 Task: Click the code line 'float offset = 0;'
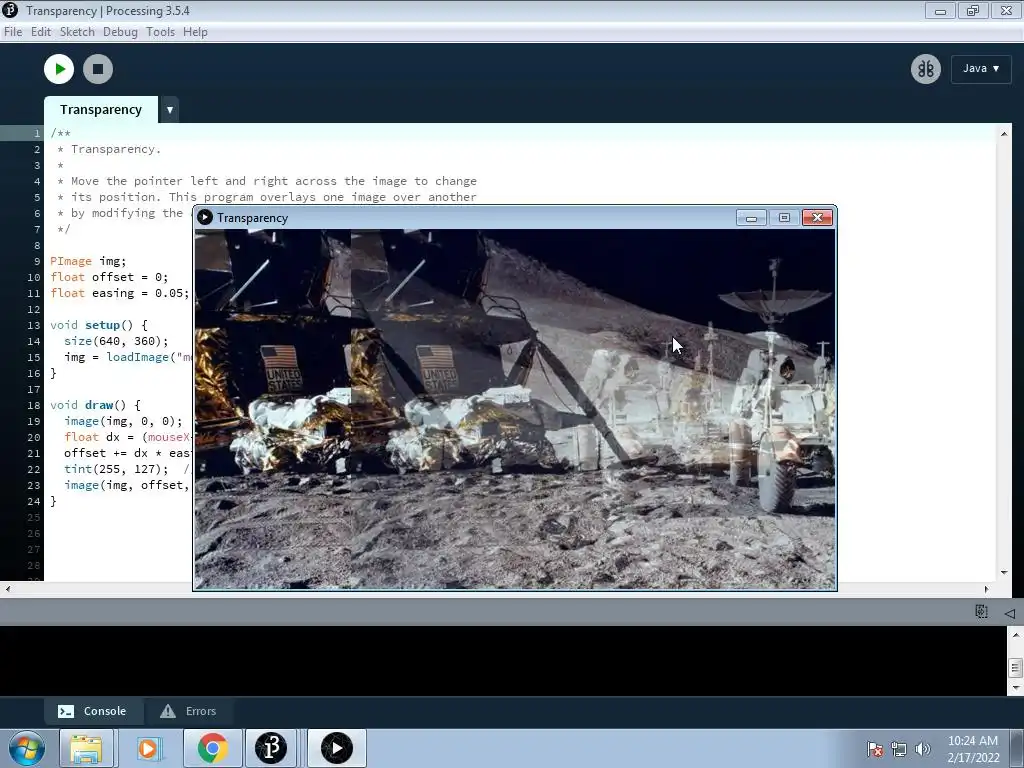pyautogui.click(x=109, y=277)
